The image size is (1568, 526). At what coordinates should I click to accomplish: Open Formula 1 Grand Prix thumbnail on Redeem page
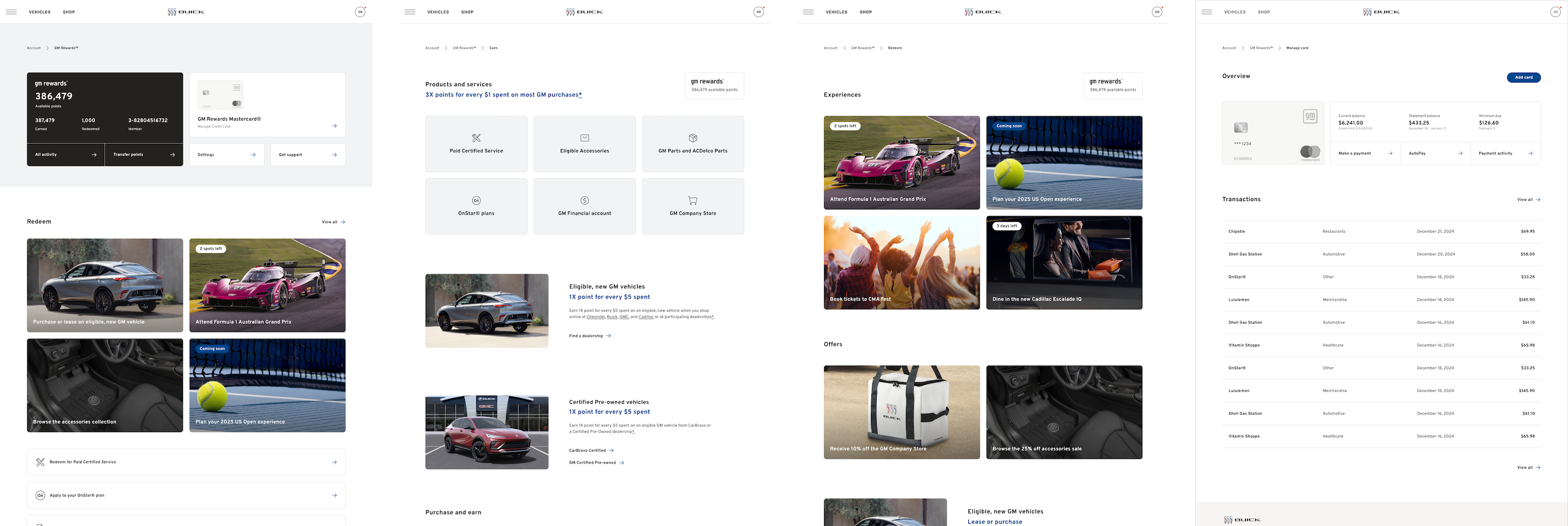pos(901,163)
